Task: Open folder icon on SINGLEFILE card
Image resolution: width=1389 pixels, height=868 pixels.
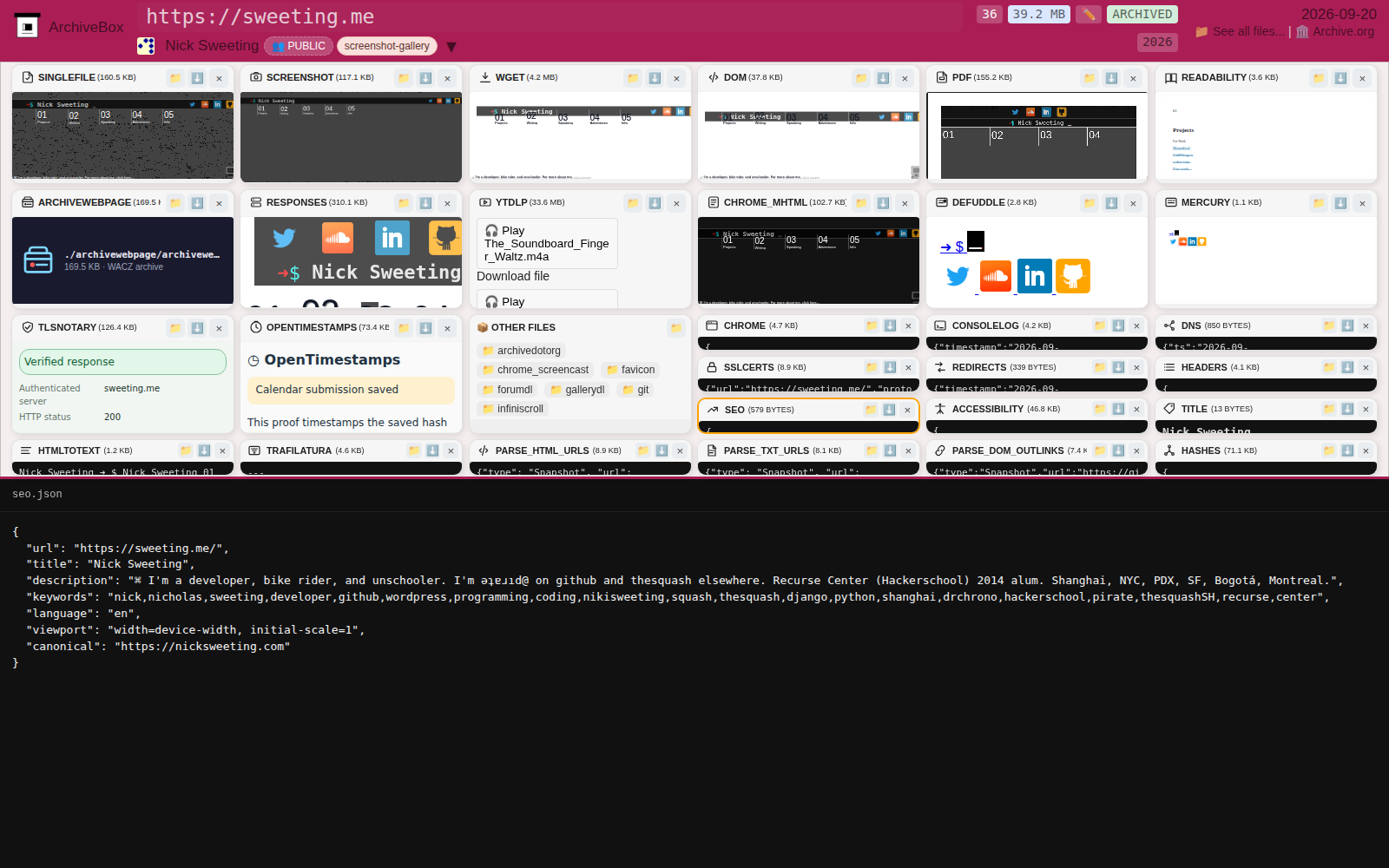Action: pyautogui.click(x=175, y=78)
